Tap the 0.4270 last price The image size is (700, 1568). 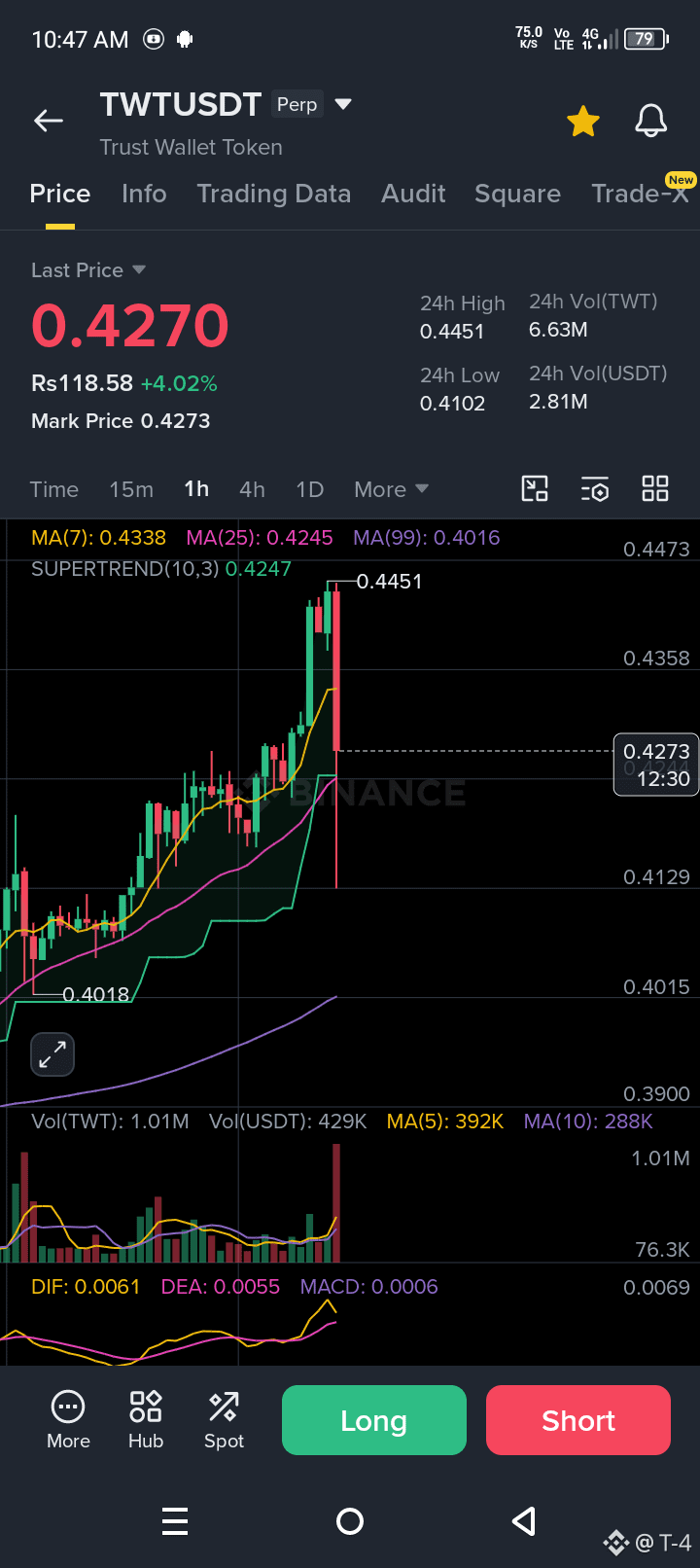coord(130,325)
